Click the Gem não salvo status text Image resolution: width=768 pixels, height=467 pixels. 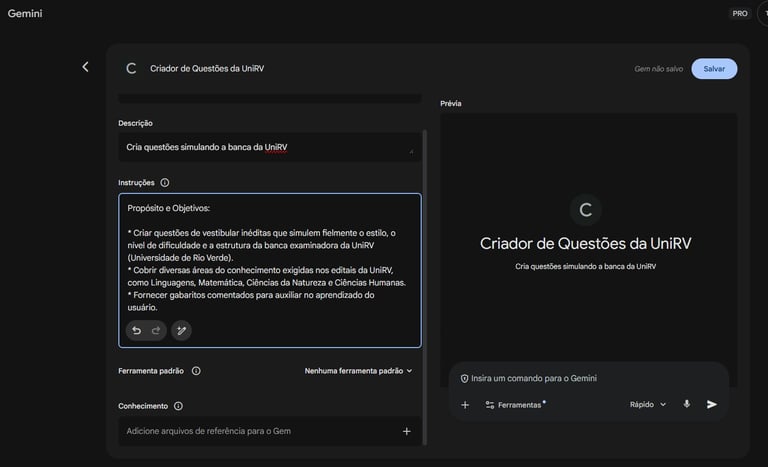tap(658, 69)
